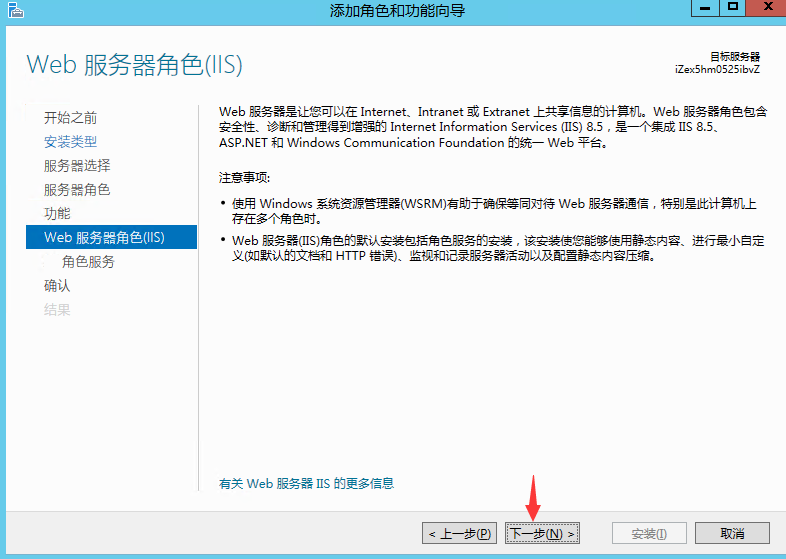The height and width of the screenshot is (559, 786).
Task: Switch to the 服务器角色 page
Action: (x=76, y=190)
